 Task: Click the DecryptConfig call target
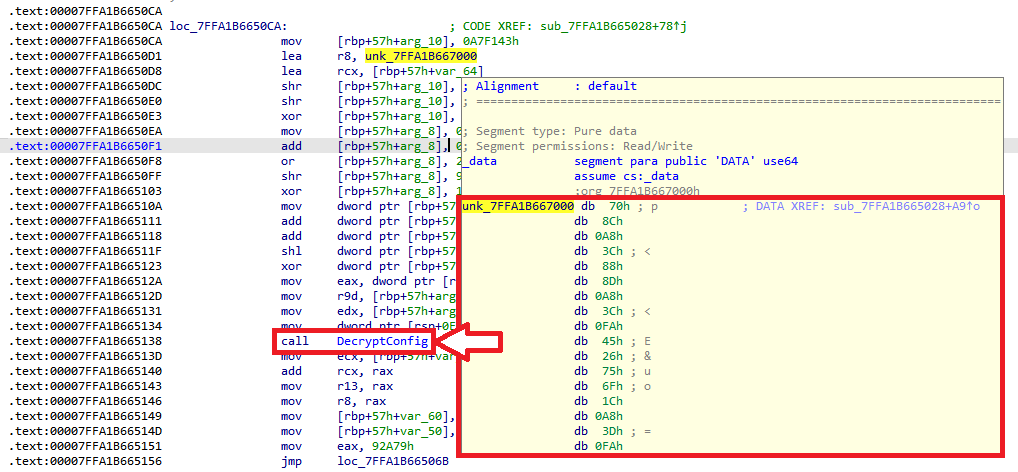tap(382, 342)
